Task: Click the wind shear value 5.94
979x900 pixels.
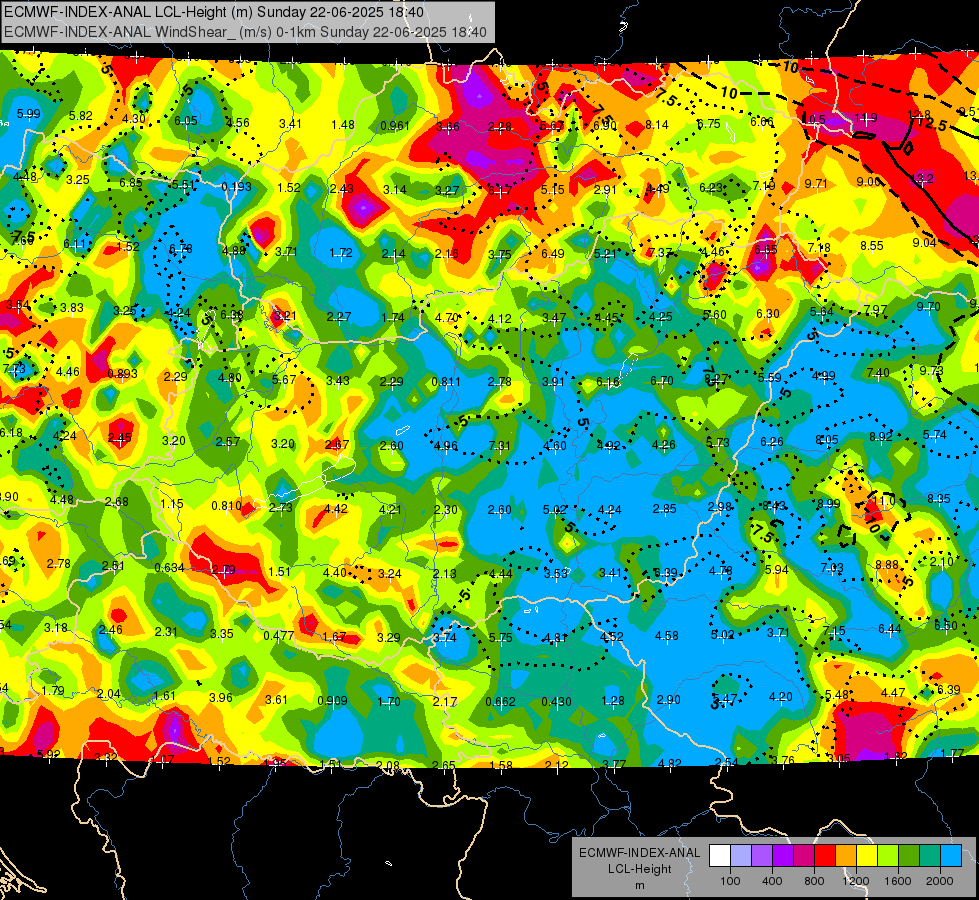Action: point(777,569)
